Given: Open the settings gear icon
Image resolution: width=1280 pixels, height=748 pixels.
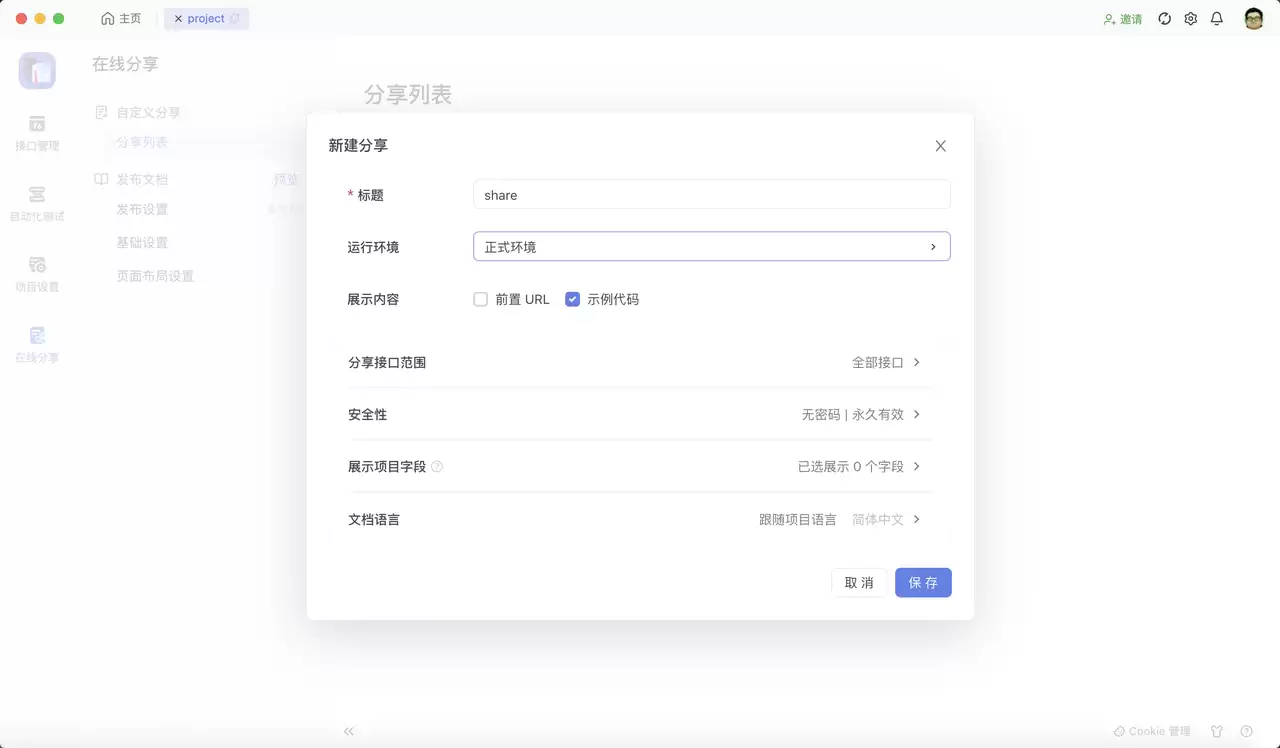Looking at the screenshot, I should pos(1191,19).
